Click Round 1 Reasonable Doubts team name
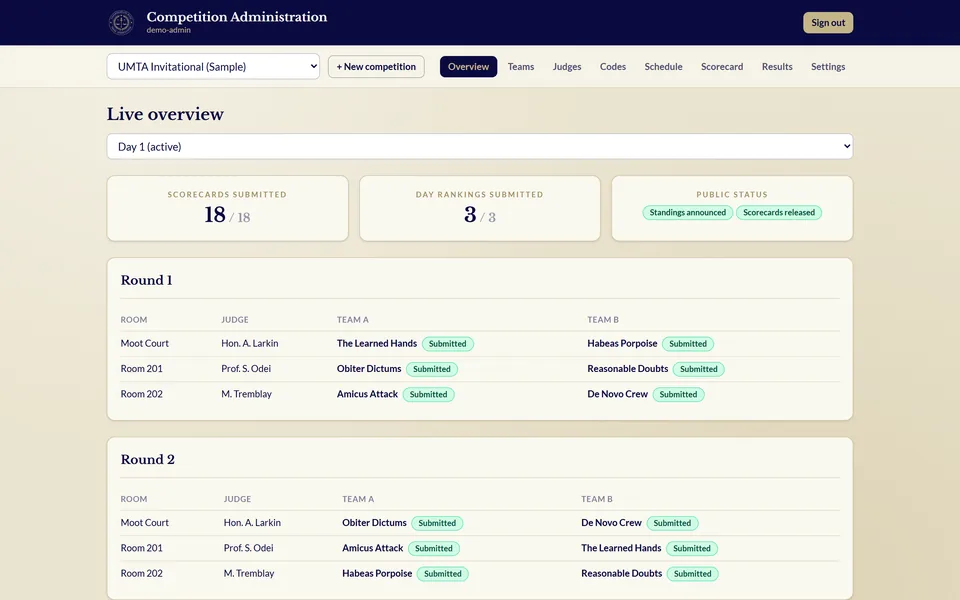This screenshot has height=600, width=960. [628, 369]
